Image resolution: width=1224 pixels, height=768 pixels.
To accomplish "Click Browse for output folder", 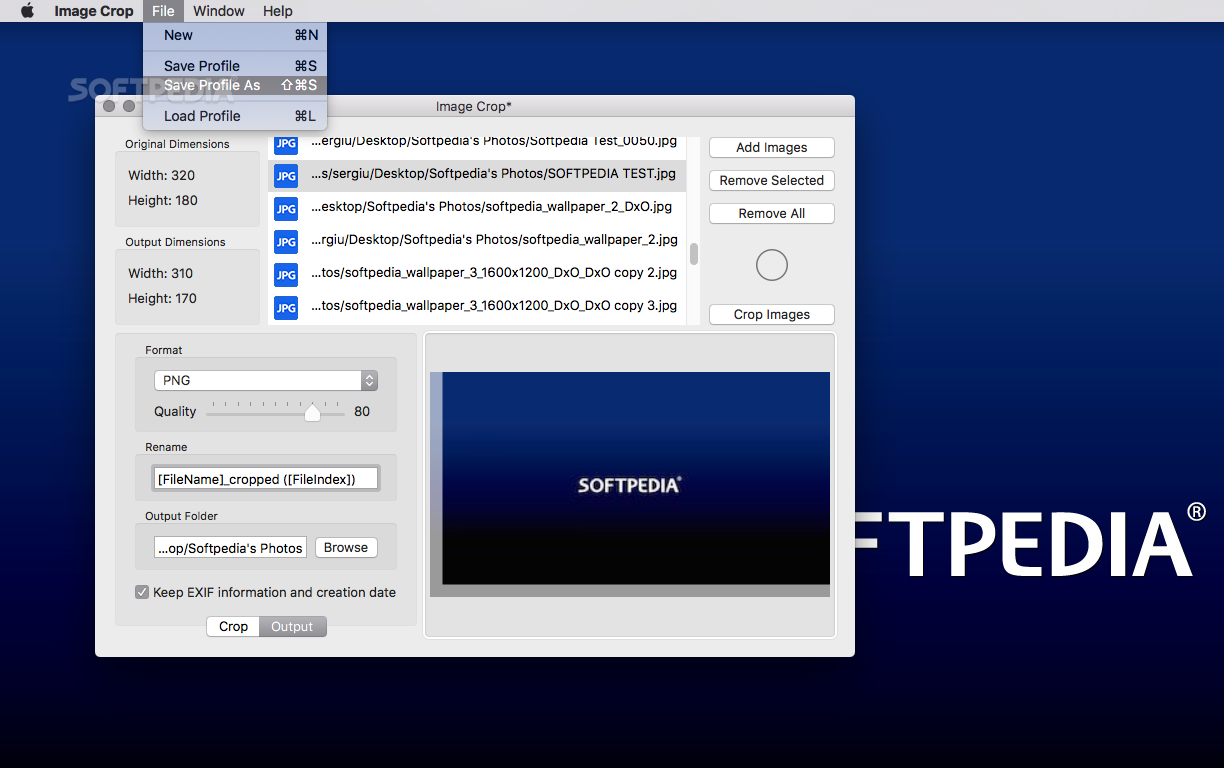I will (x=346, y=547).
